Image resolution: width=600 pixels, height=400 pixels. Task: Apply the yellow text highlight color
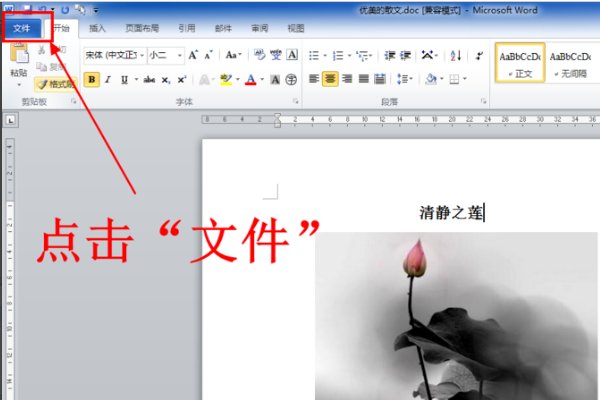[x=226, y=80]
